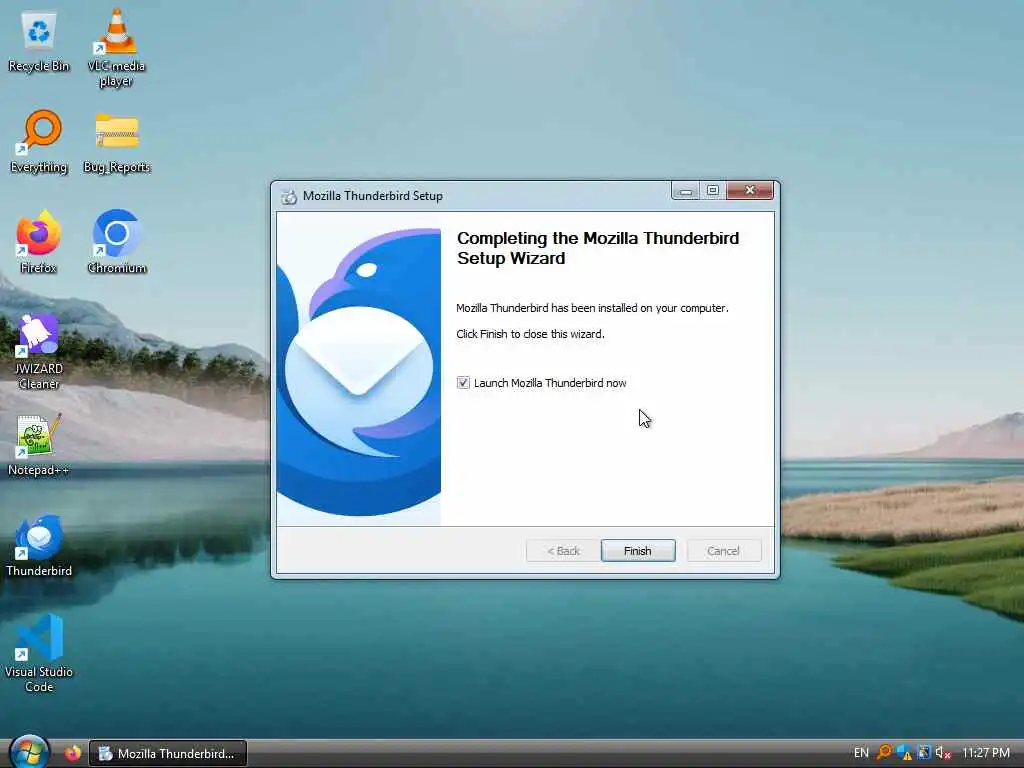Click the setup window maximize button
Screen dimensions: 1024x768
712,191
